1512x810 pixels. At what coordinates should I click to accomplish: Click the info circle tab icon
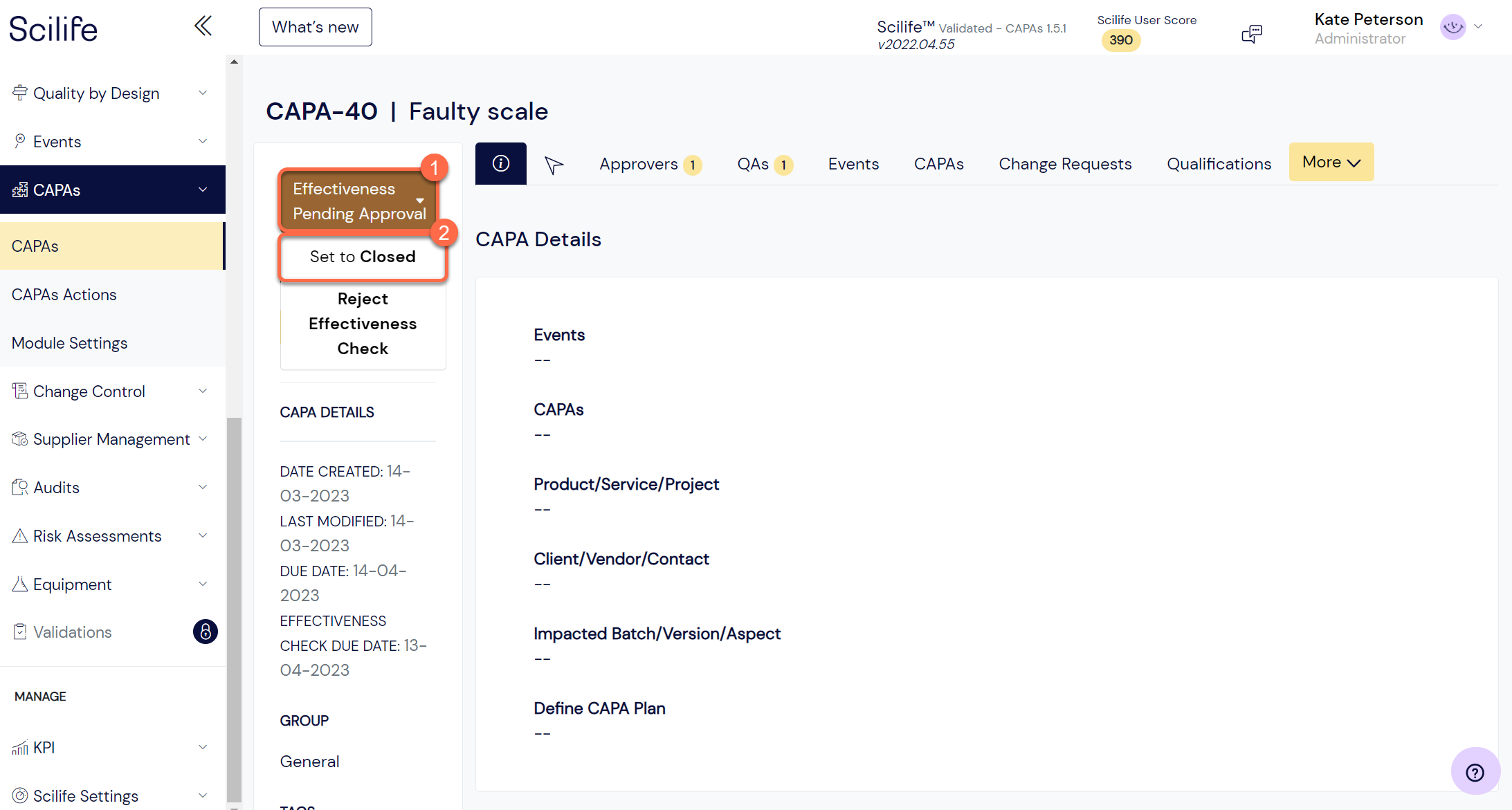(500, 163)
